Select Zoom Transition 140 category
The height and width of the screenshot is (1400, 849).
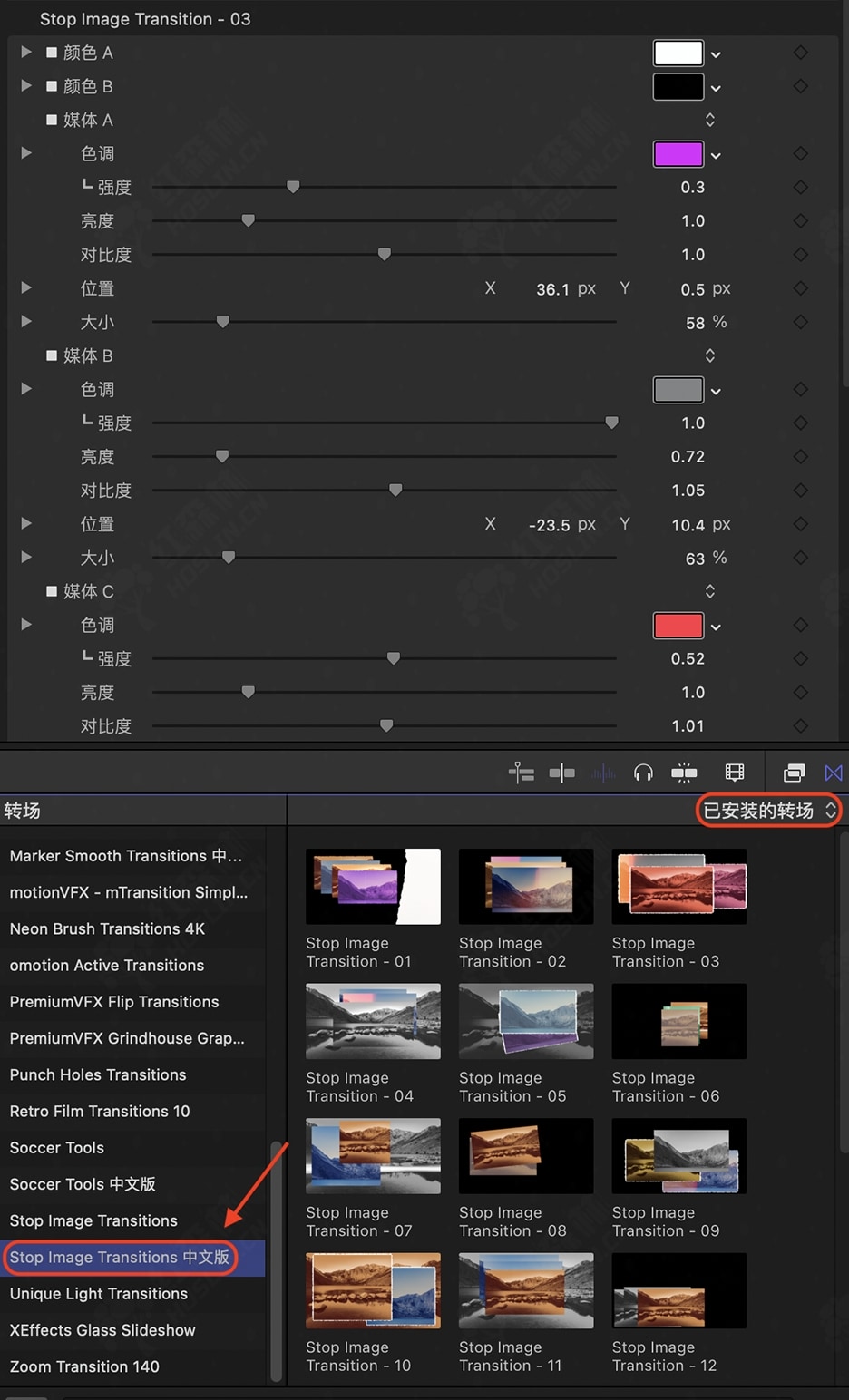pos(84,1366)
